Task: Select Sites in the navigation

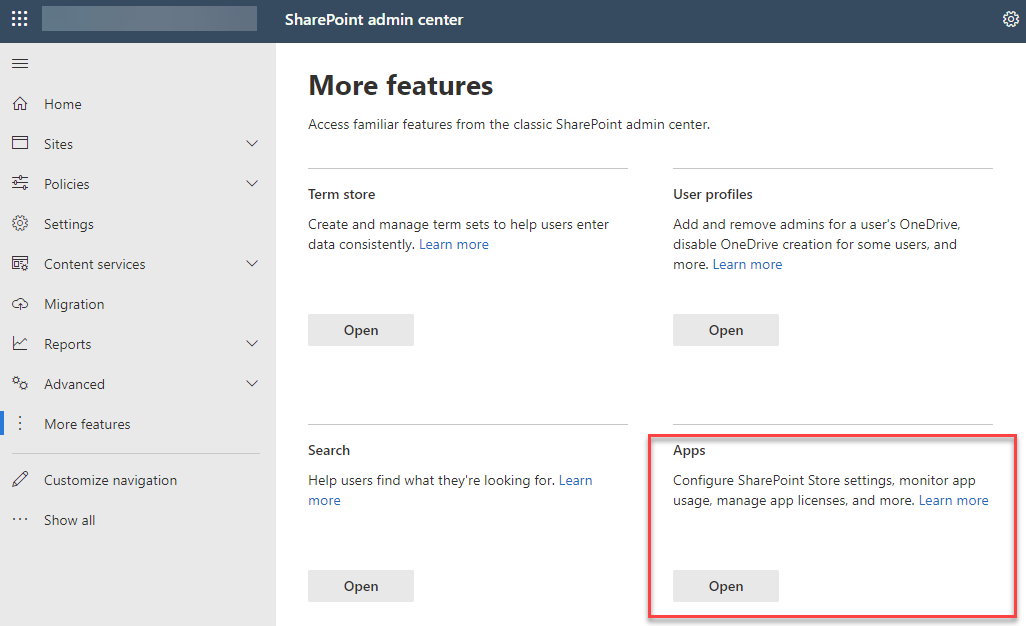Action: (58, 144)
